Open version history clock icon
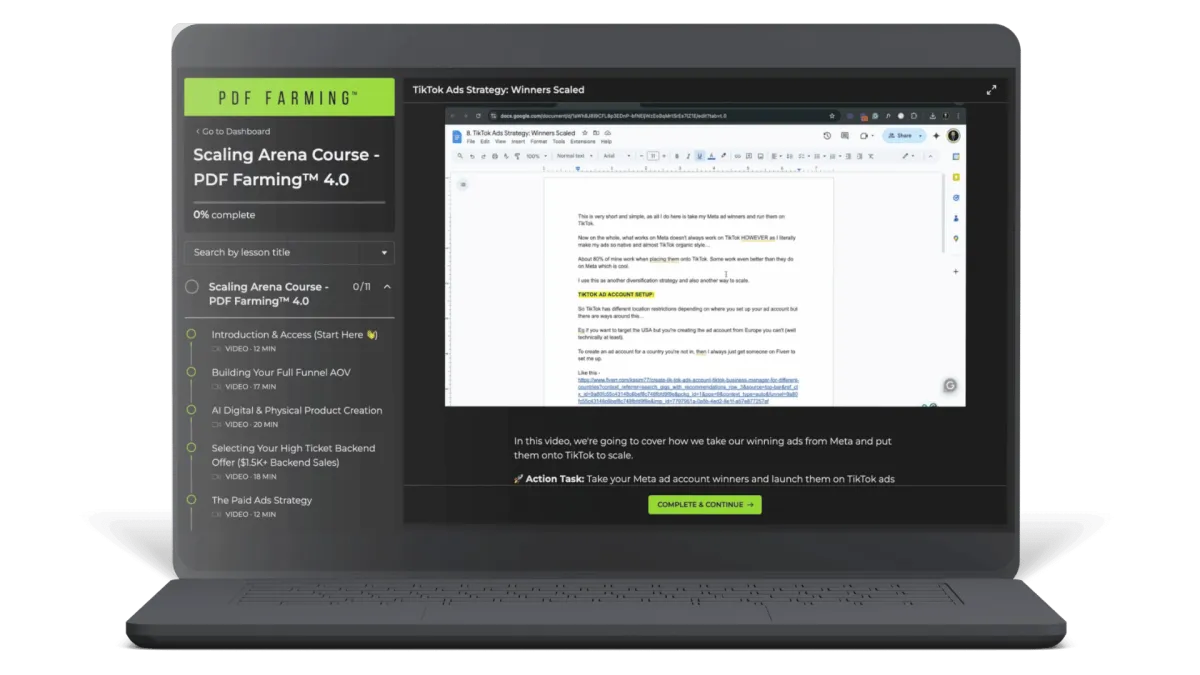 827,135
